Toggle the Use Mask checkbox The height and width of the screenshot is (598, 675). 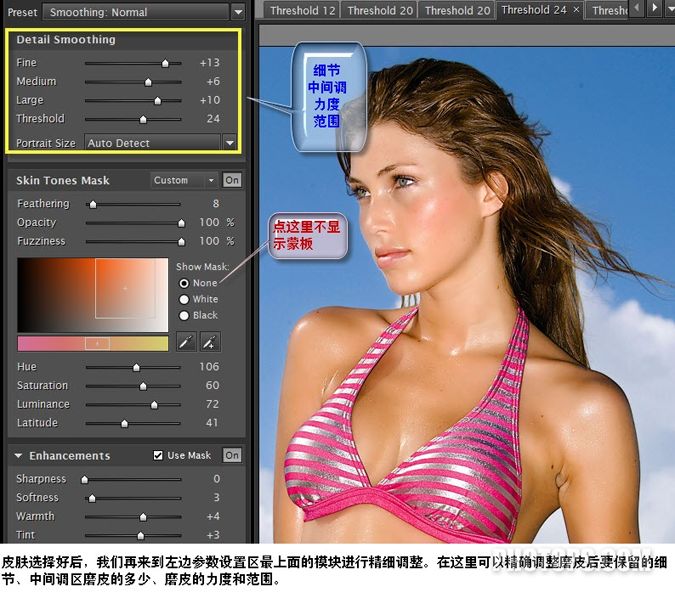click(158, 455)
